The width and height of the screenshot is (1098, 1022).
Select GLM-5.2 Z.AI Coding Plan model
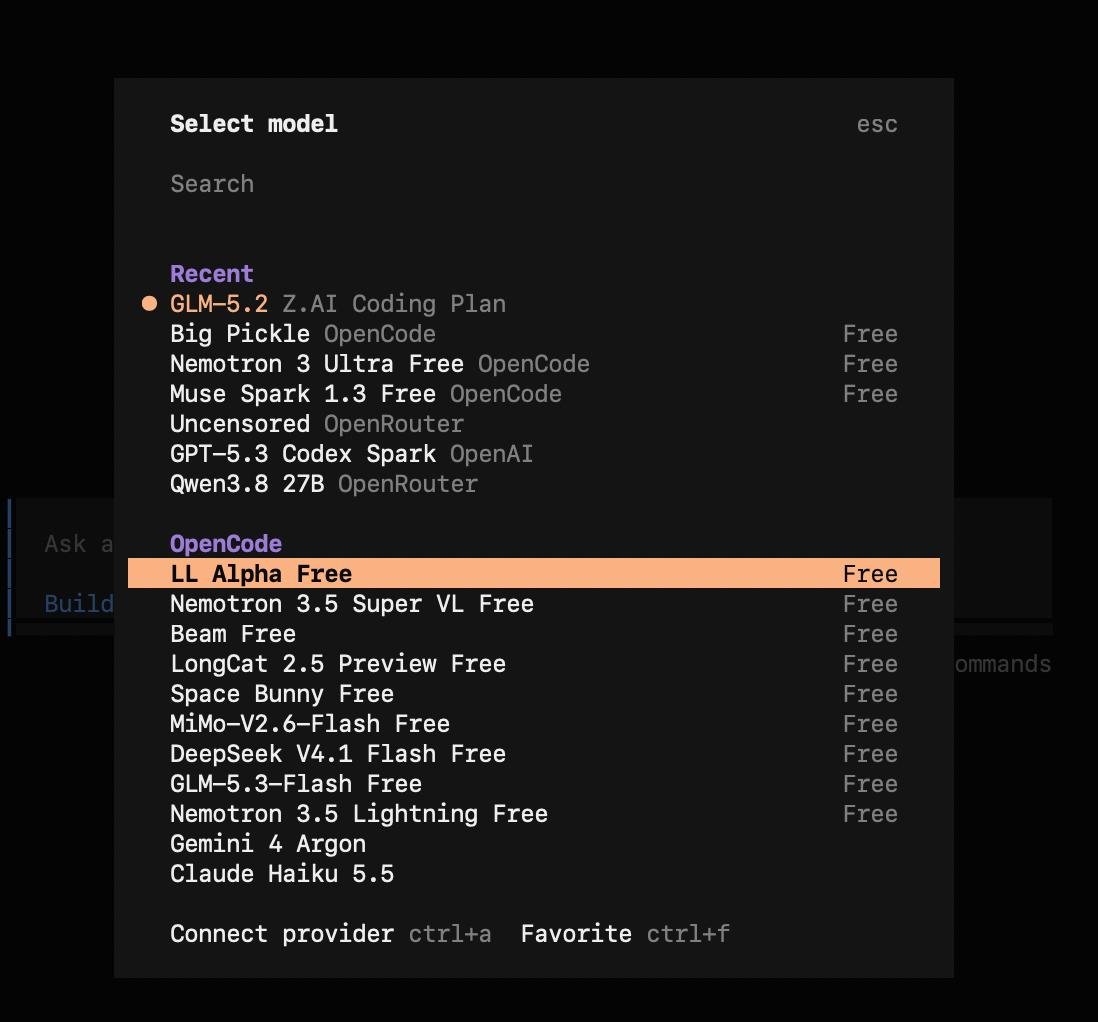point(534,304)
